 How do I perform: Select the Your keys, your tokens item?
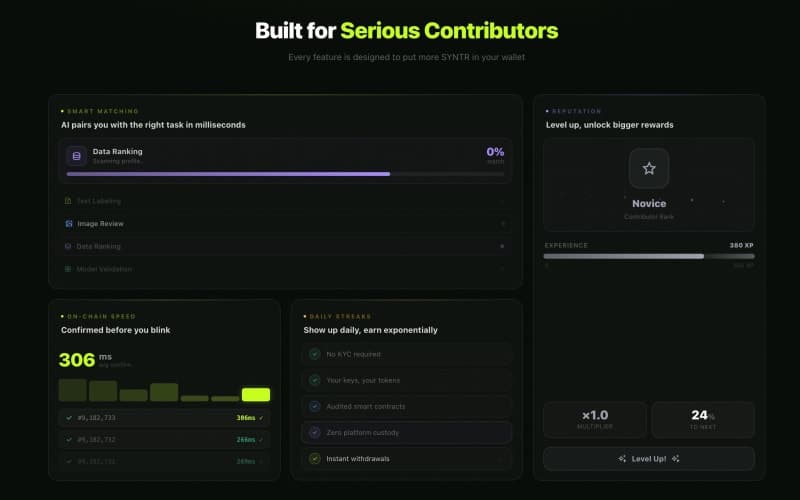pyautogui.click(x=406, y=380)
